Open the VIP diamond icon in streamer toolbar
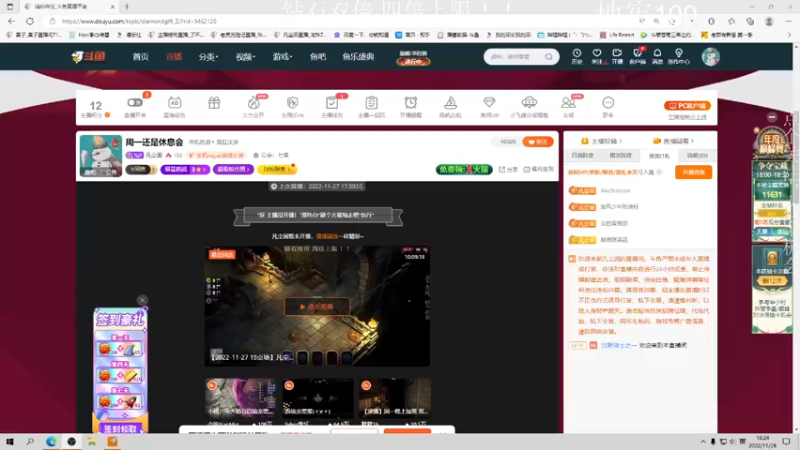The image size is (800, 450). (x=489, y=106)
